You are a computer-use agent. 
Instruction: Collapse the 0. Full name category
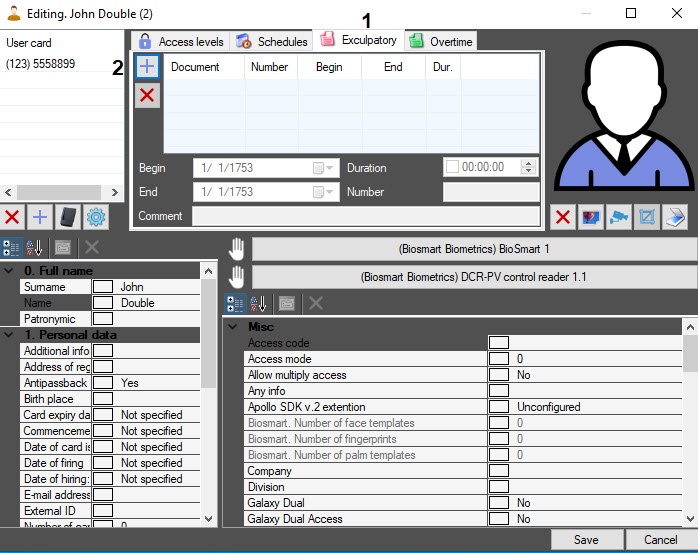(8, 271)
